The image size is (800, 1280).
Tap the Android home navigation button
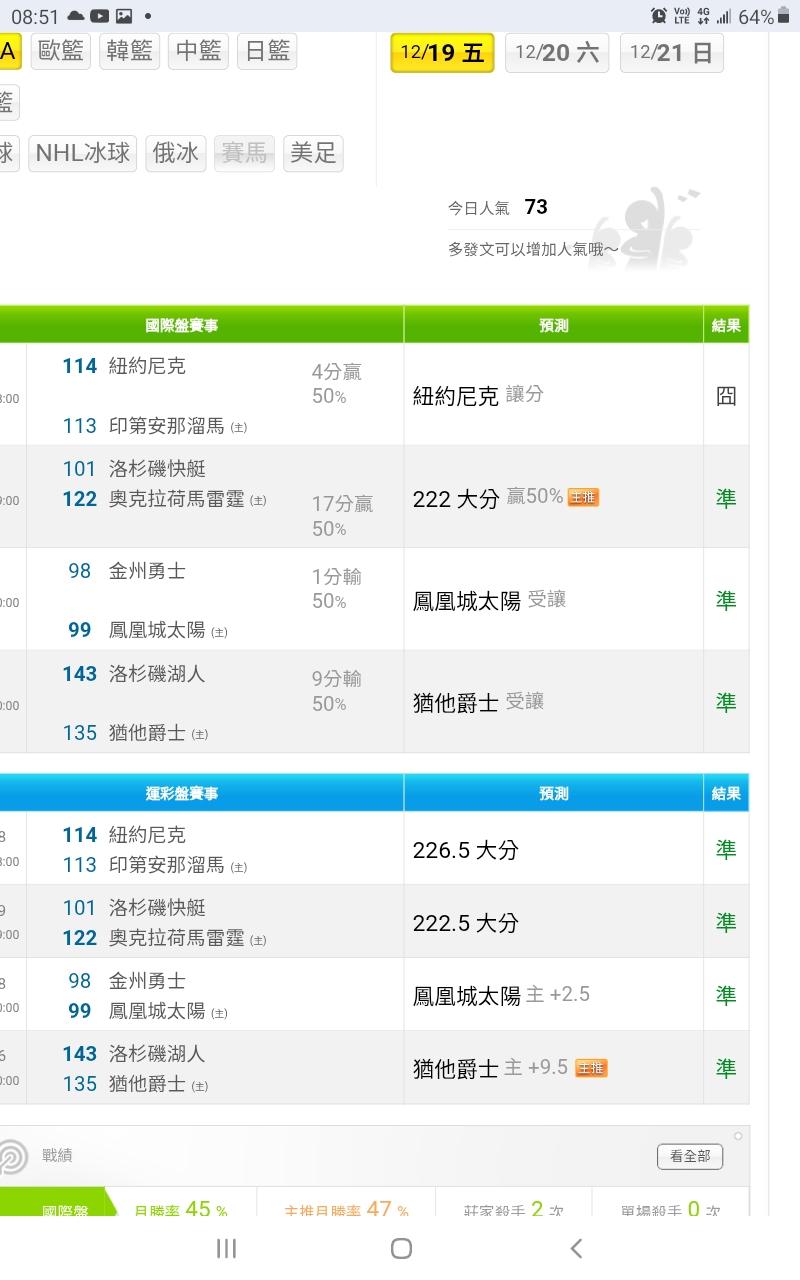coord(401,1248)
